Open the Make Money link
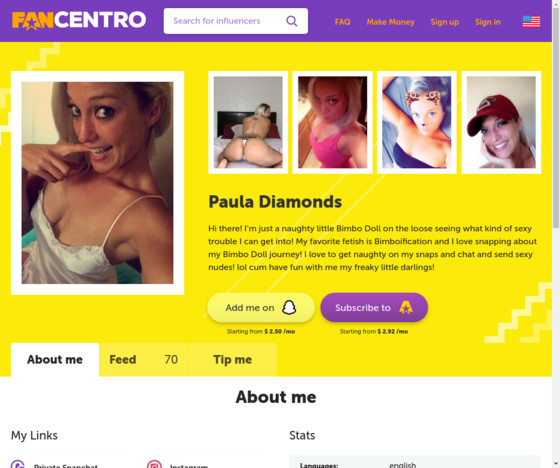This screenshot has height=468, width=560. click(390, 22)
